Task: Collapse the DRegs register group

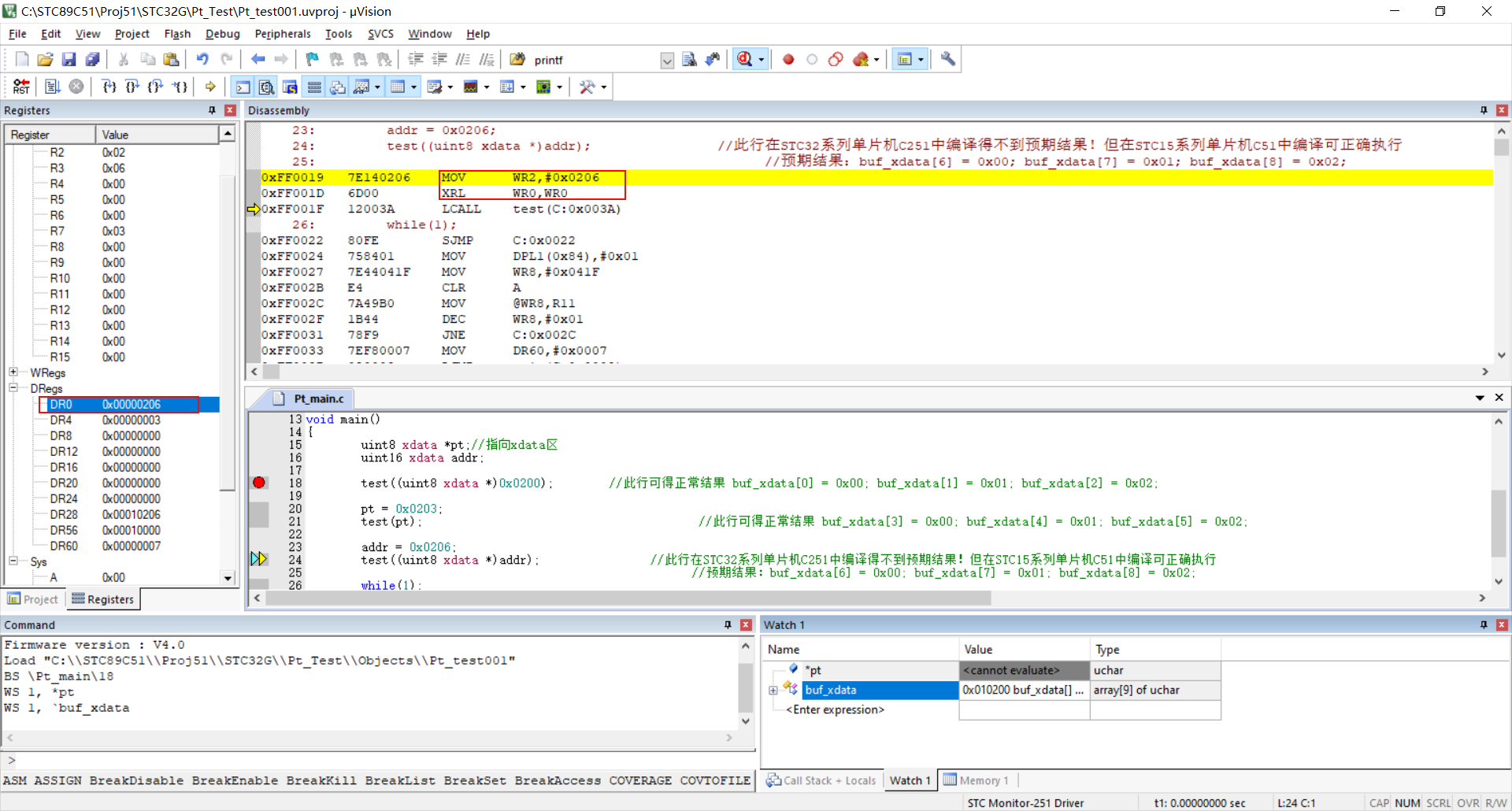Action: (13, 387)
